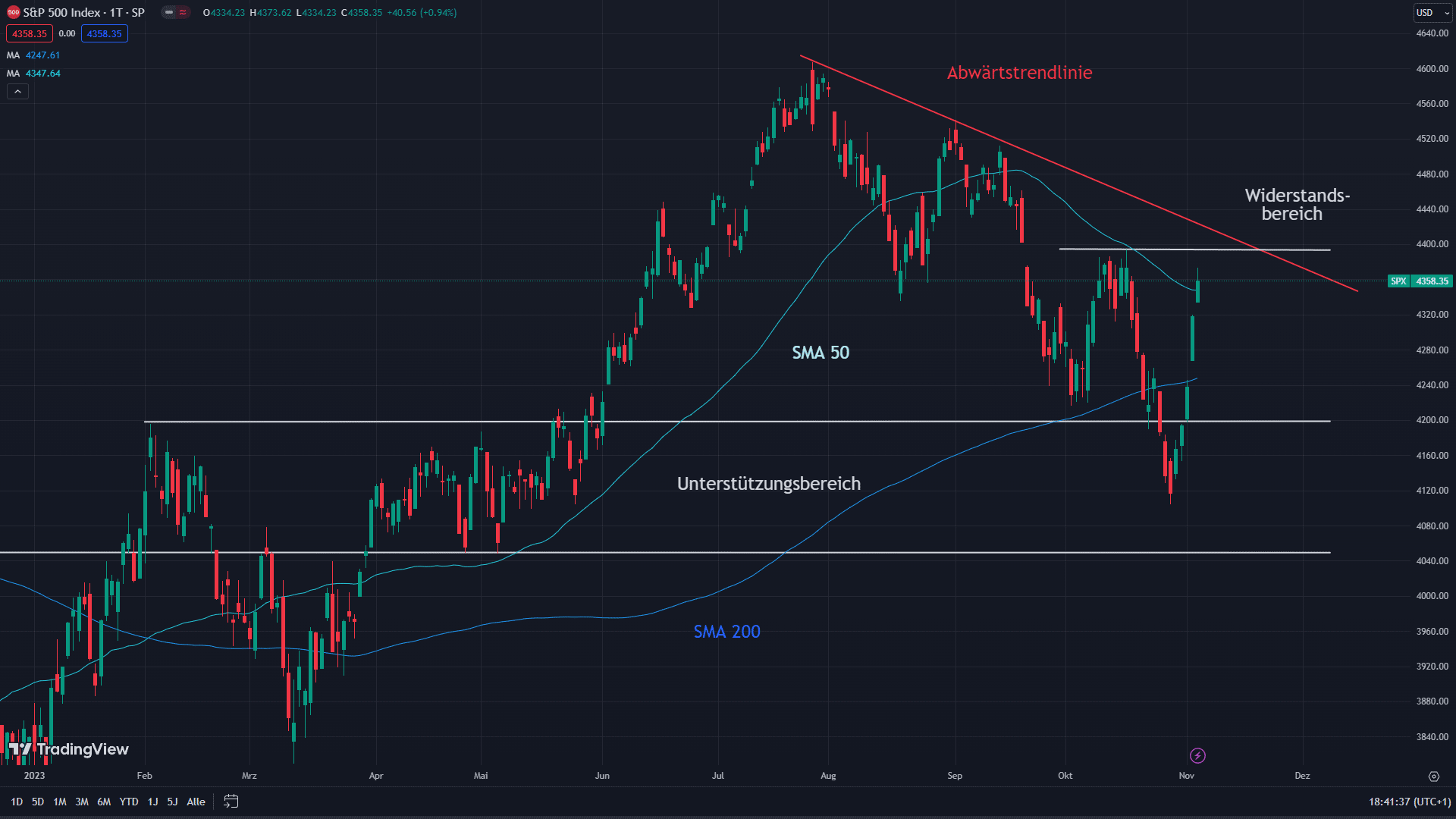Select the MA 4247.61 indicator legend
This screenshot has height=819, width=1456.
(33, 55)
